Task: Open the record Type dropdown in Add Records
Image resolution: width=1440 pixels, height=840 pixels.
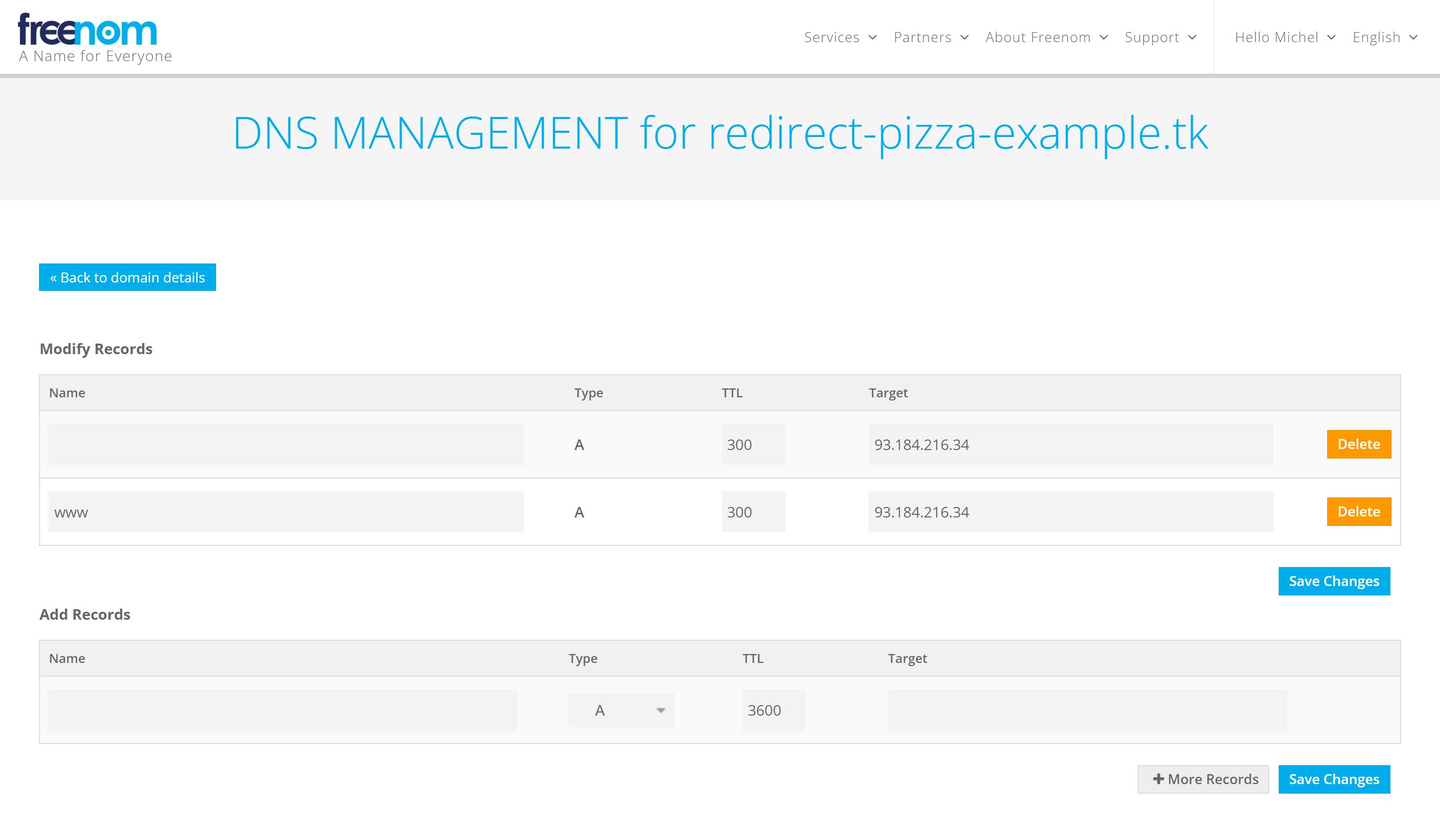Action: (x=621, y=710)
